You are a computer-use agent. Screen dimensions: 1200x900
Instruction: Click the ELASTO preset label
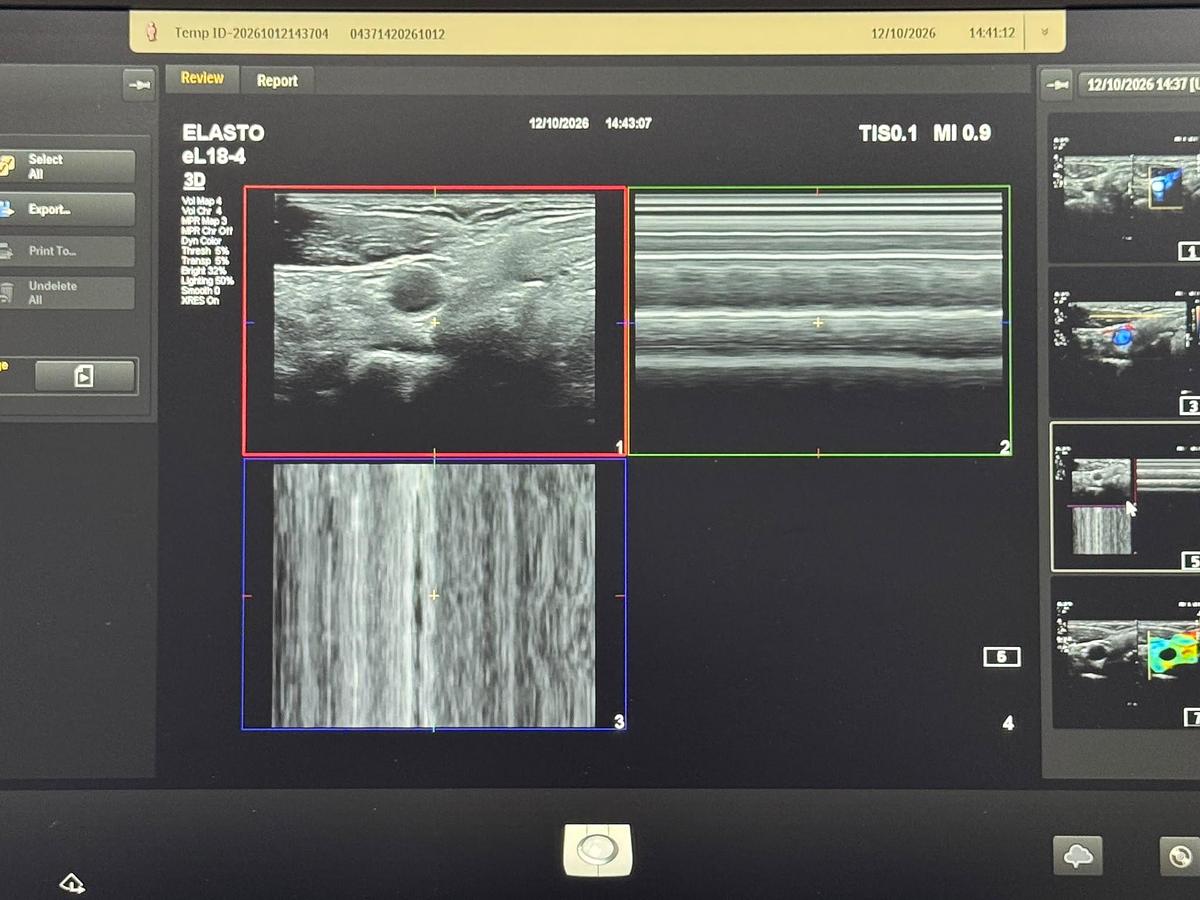click(223, 133)
